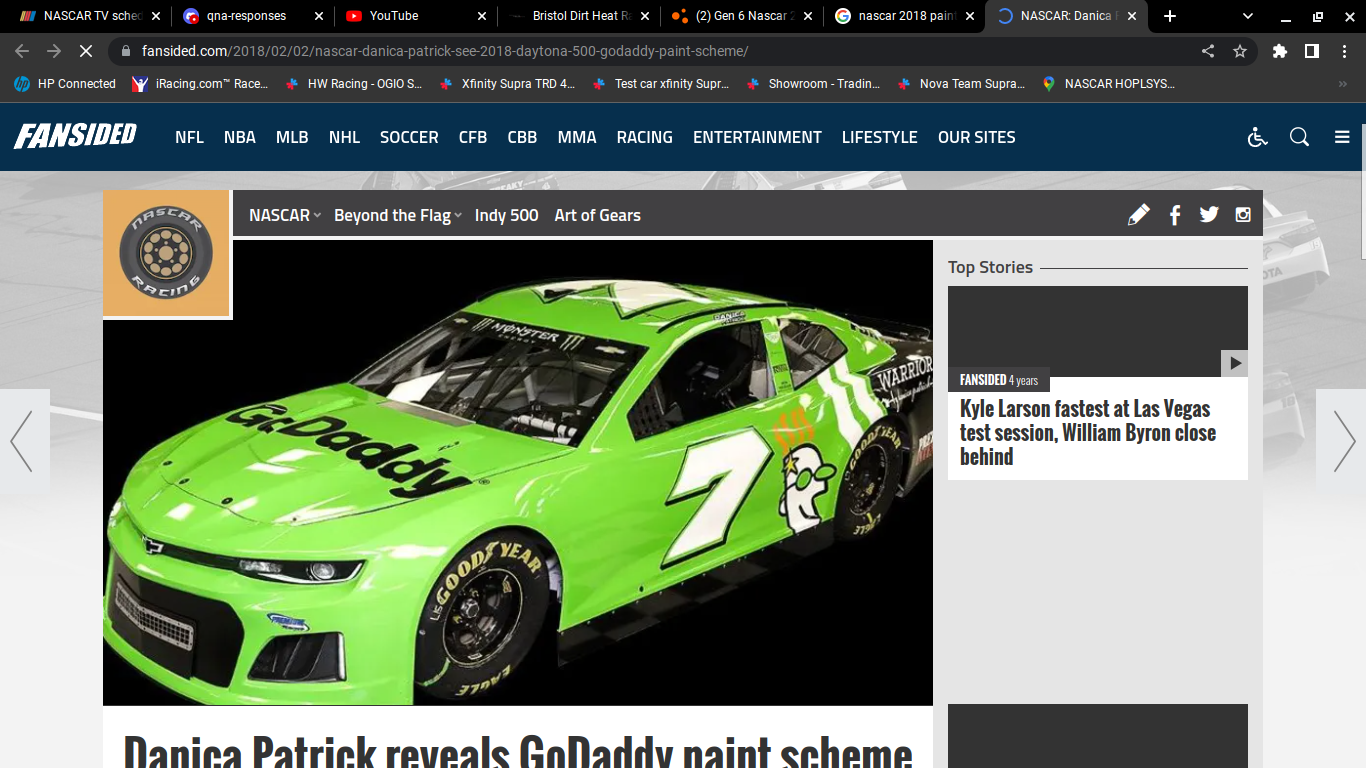This screenshot has height=768, width=1366.
Task: Open the browser extensions puzzle icon
Action: click(1280, 51)
